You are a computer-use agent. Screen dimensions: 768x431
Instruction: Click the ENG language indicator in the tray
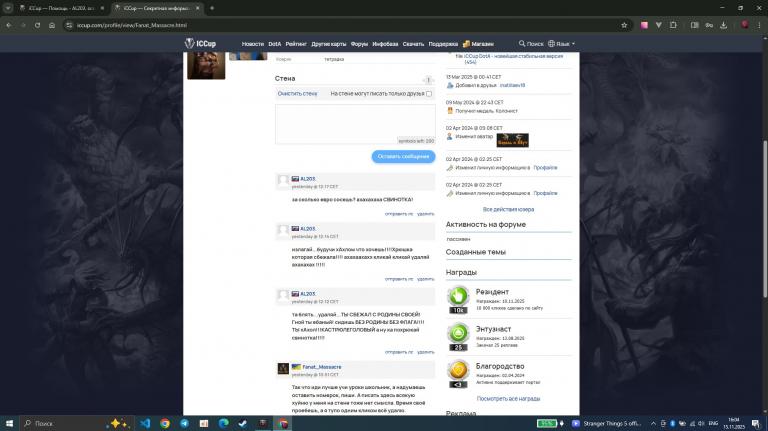click(713, 423)
